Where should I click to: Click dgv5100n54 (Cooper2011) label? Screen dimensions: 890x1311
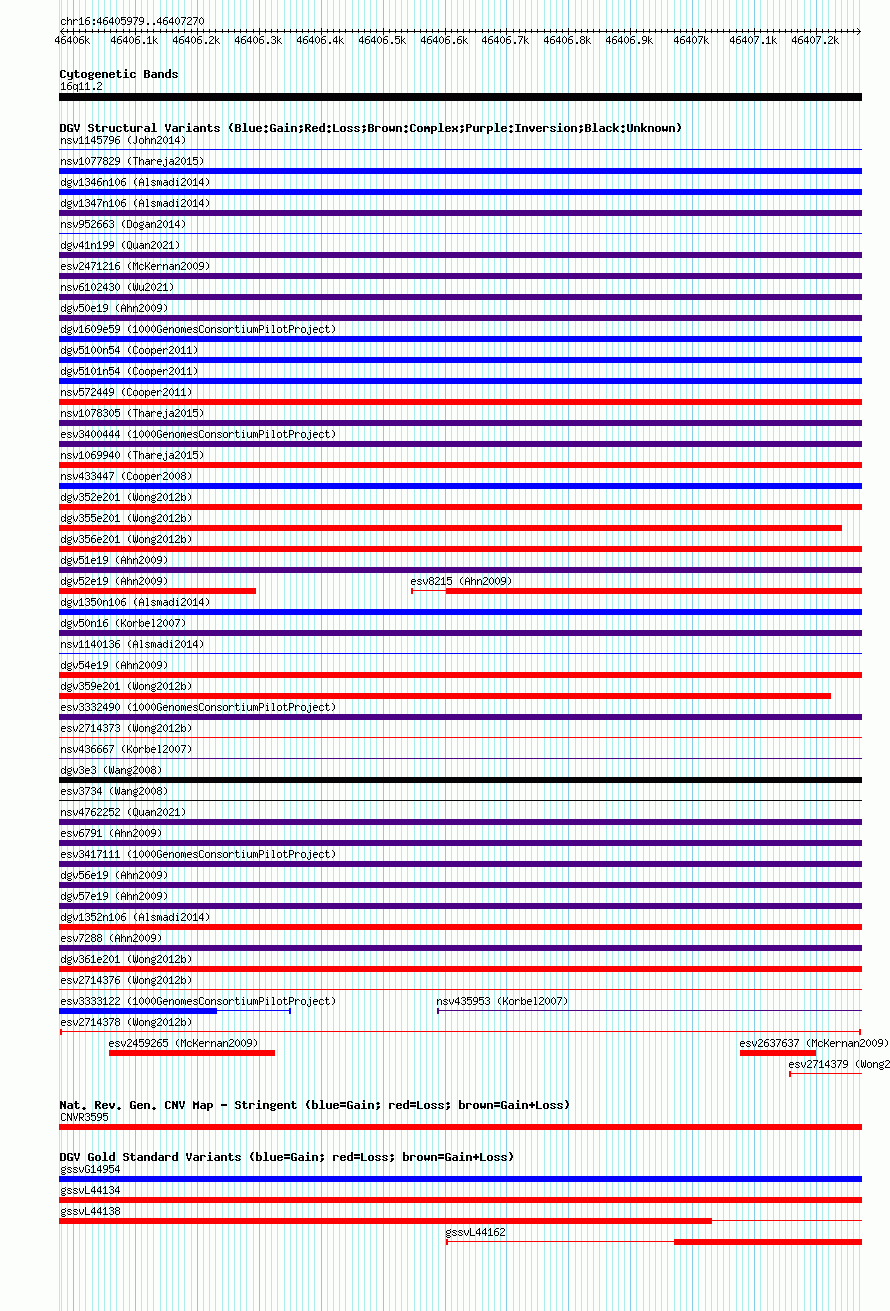coord(129,350)
